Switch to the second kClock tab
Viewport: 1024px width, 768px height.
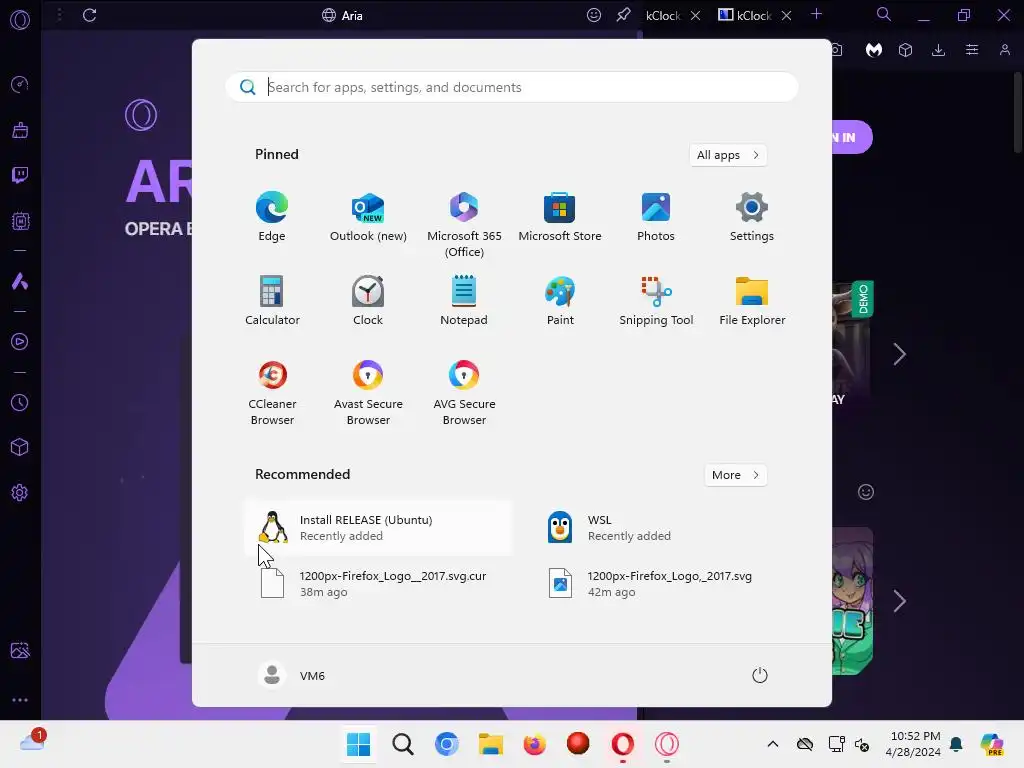pyautogui.click(x=745, y=16)
